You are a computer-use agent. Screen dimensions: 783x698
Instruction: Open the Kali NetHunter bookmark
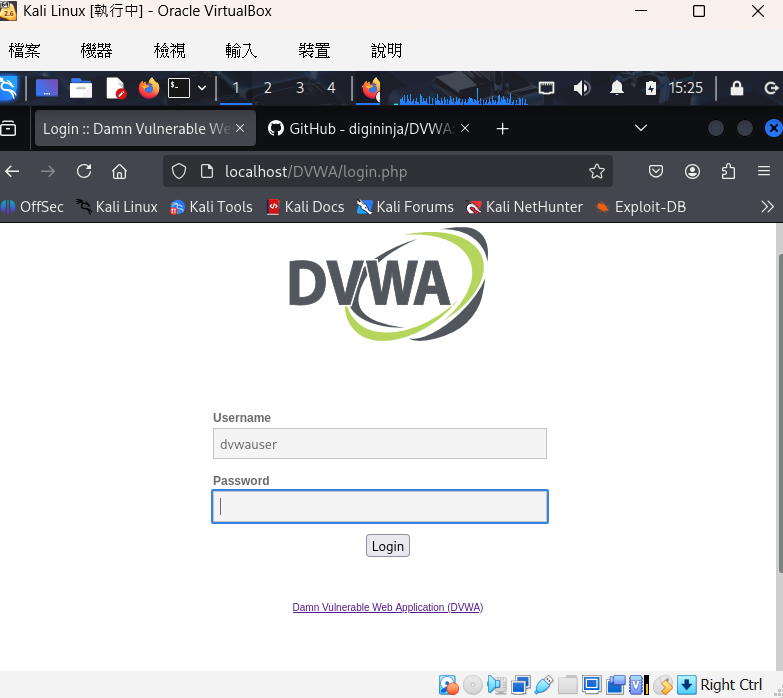pos(524,207)
